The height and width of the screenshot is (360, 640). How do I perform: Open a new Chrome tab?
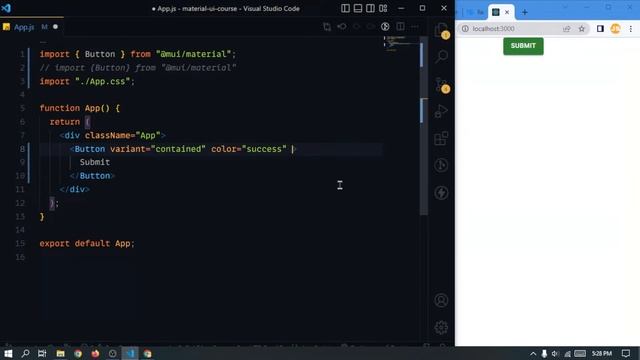click(524, 13)
